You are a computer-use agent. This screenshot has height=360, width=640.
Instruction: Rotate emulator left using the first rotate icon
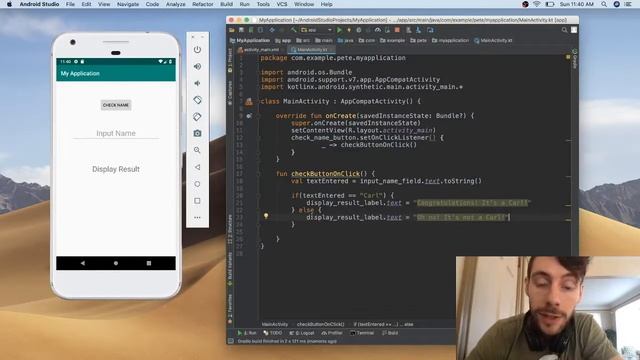point(198,100)
